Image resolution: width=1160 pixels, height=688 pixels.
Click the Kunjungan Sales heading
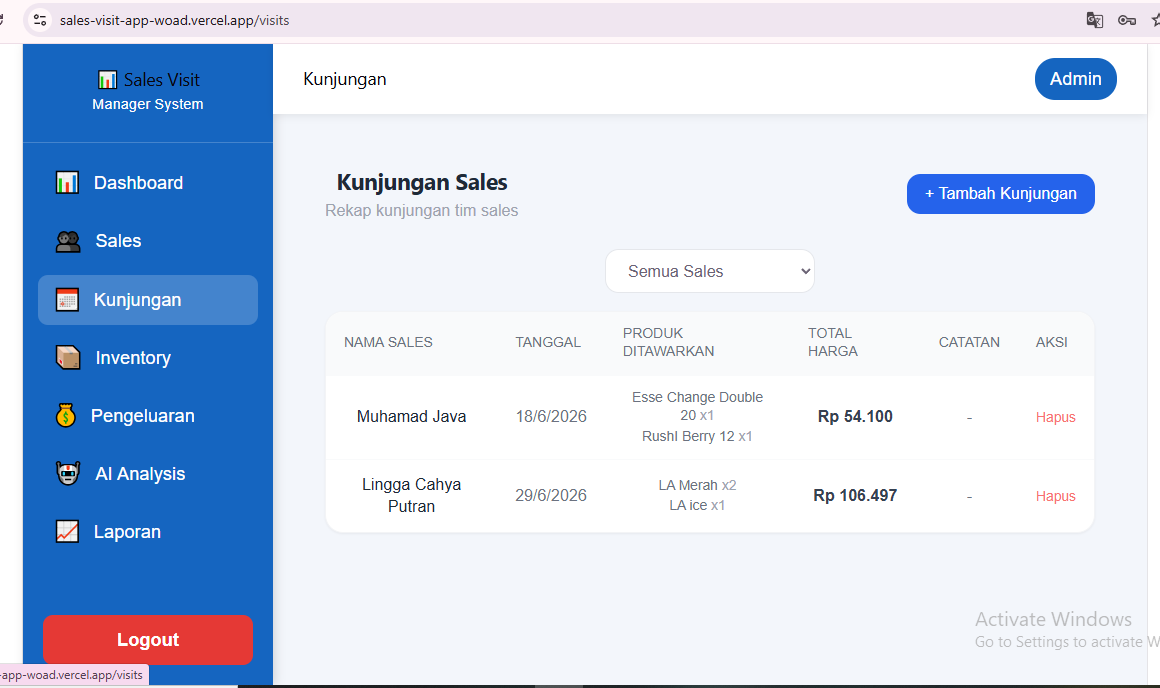click(422, 183)
